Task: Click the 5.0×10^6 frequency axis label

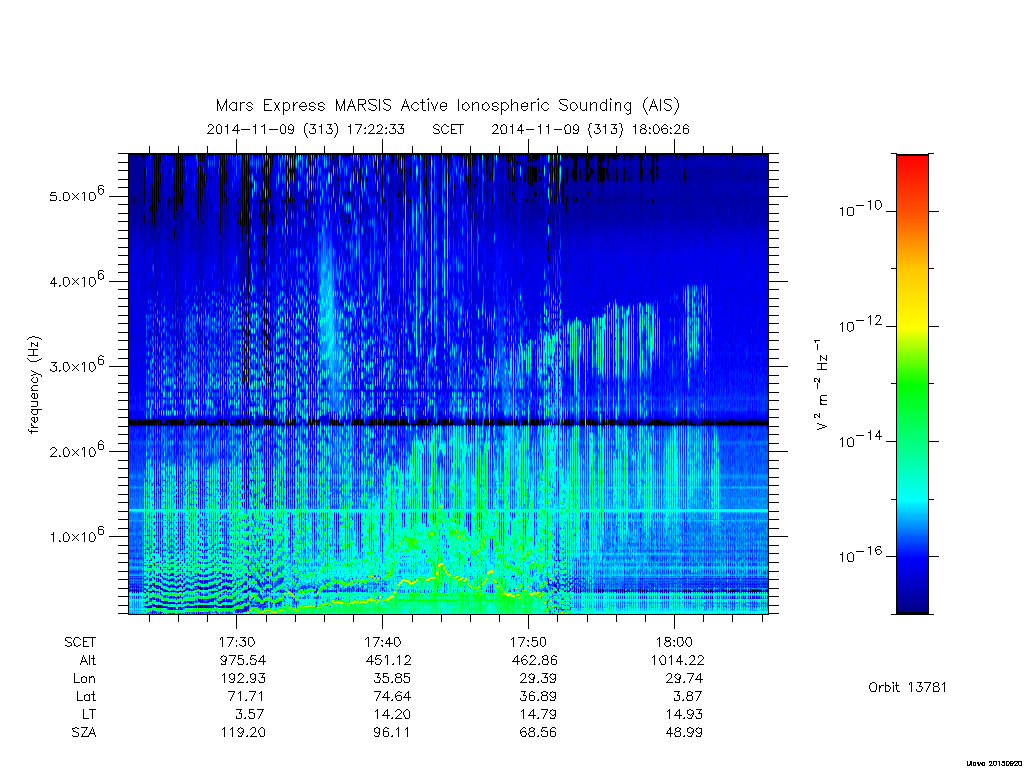Action: 76,194
